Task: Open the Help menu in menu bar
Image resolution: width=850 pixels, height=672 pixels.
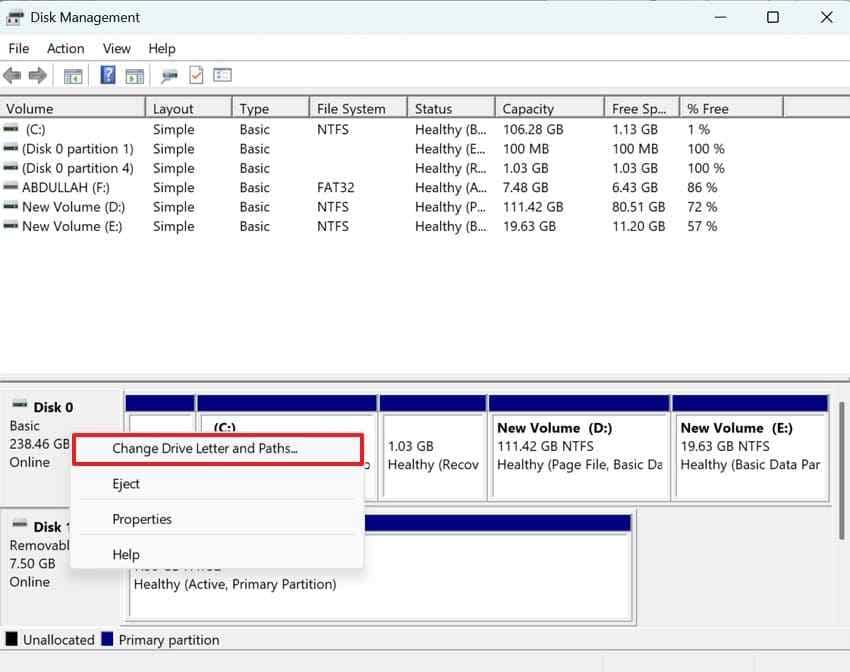Action: (x=162, y=49)
